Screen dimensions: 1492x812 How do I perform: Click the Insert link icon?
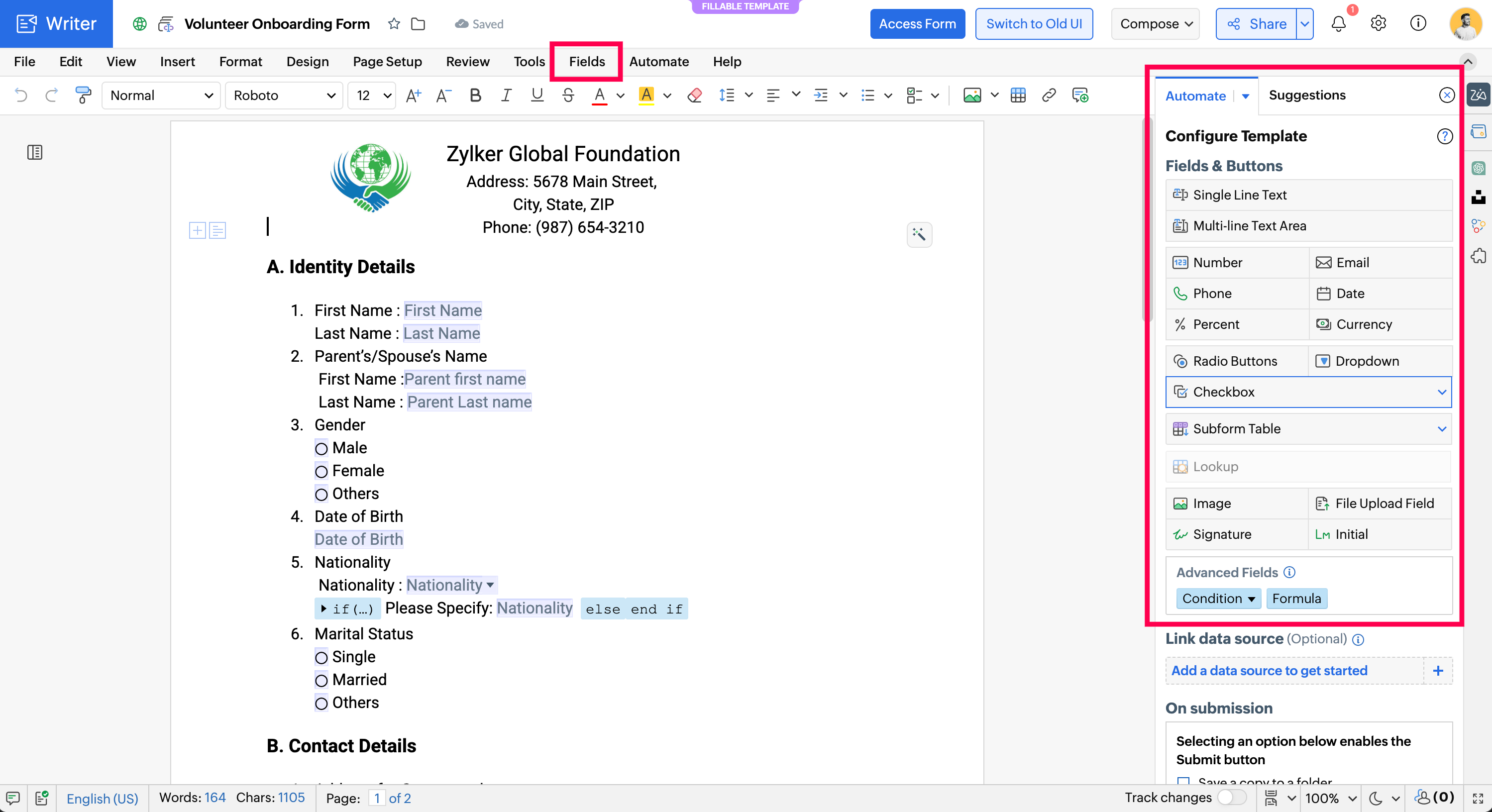[1049, 95]
